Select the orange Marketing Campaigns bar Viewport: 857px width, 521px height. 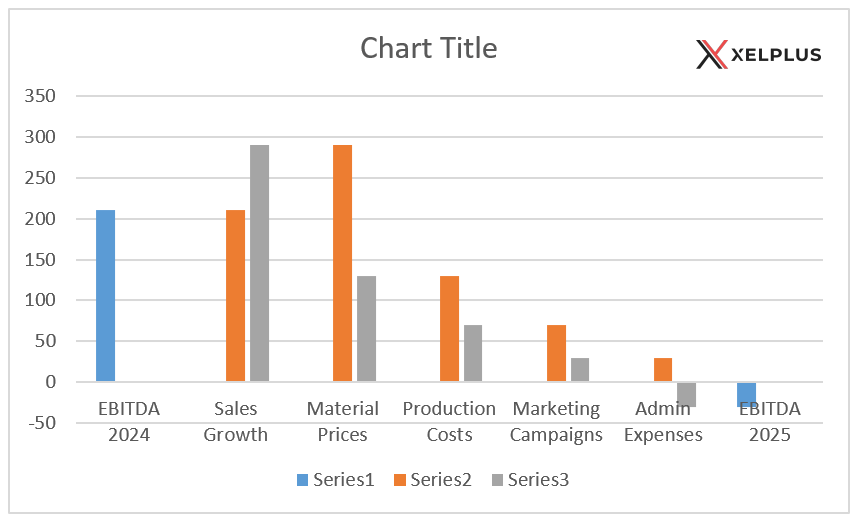[x=556, y=352]
